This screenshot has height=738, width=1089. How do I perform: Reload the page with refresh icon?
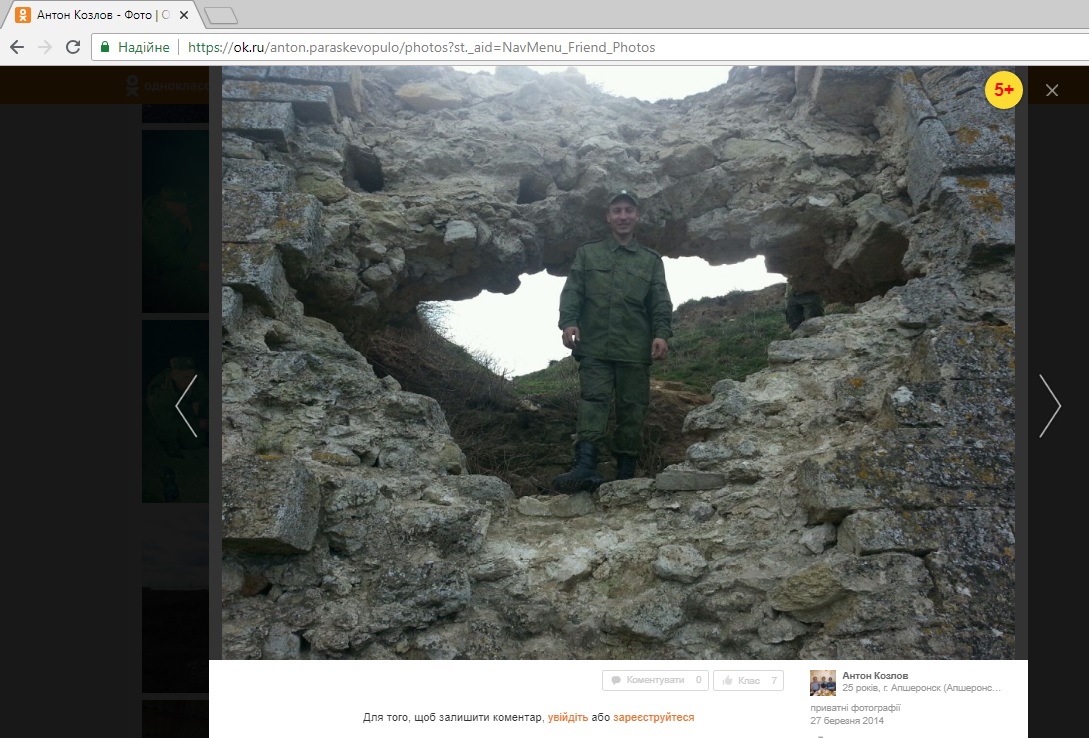[72, 47]
